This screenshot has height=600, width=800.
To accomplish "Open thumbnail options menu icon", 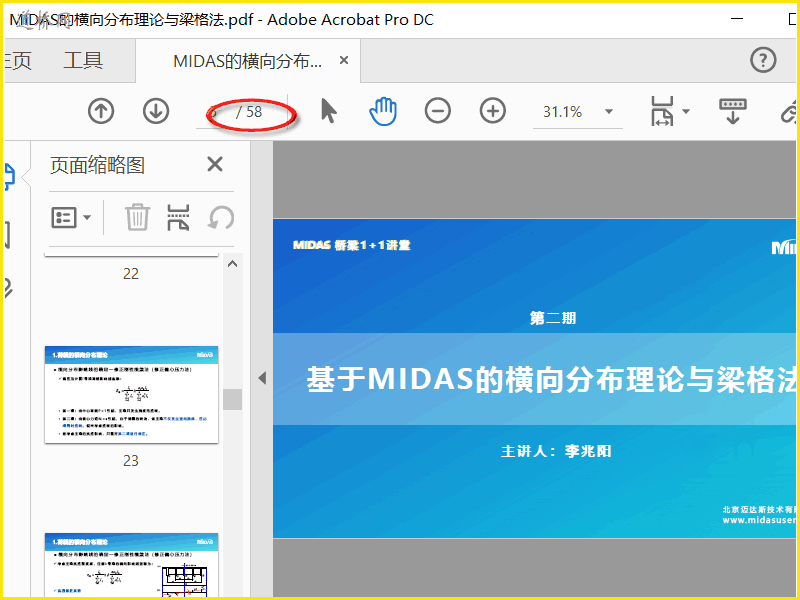I will point(64,218).
